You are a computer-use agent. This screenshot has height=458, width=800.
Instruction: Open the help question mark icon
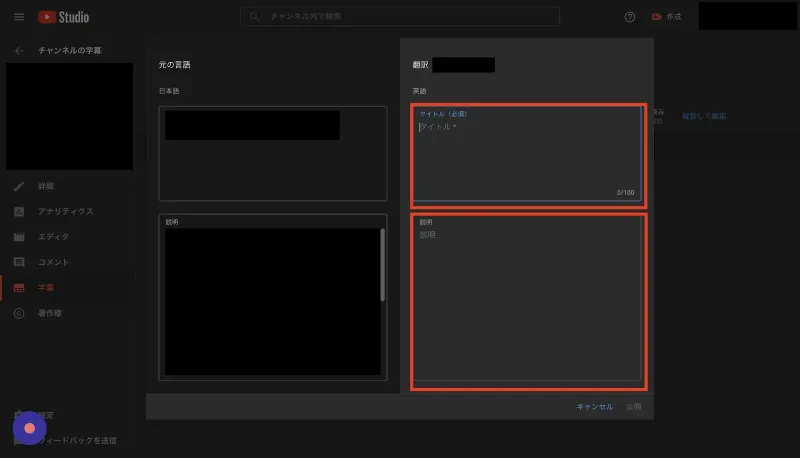coord(630,17)
